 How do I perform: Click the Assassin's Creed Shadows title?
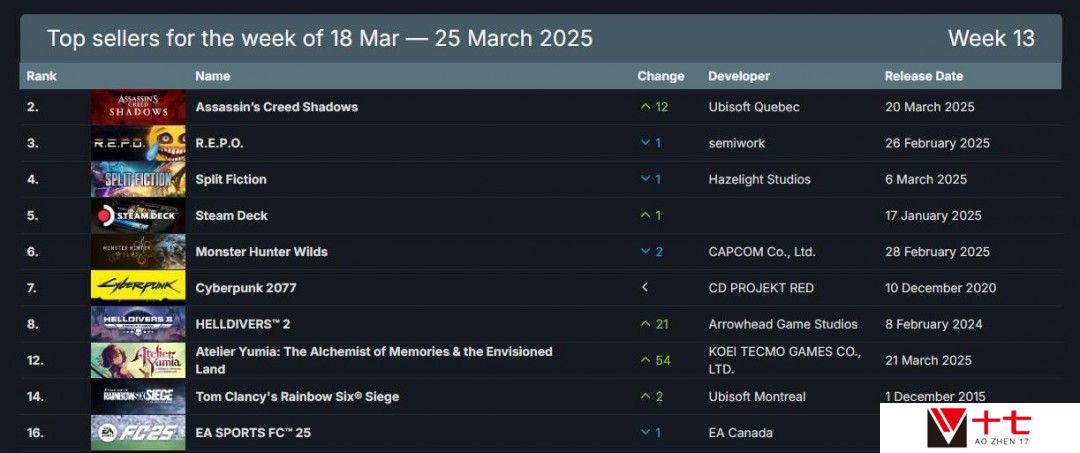[277, 107]
